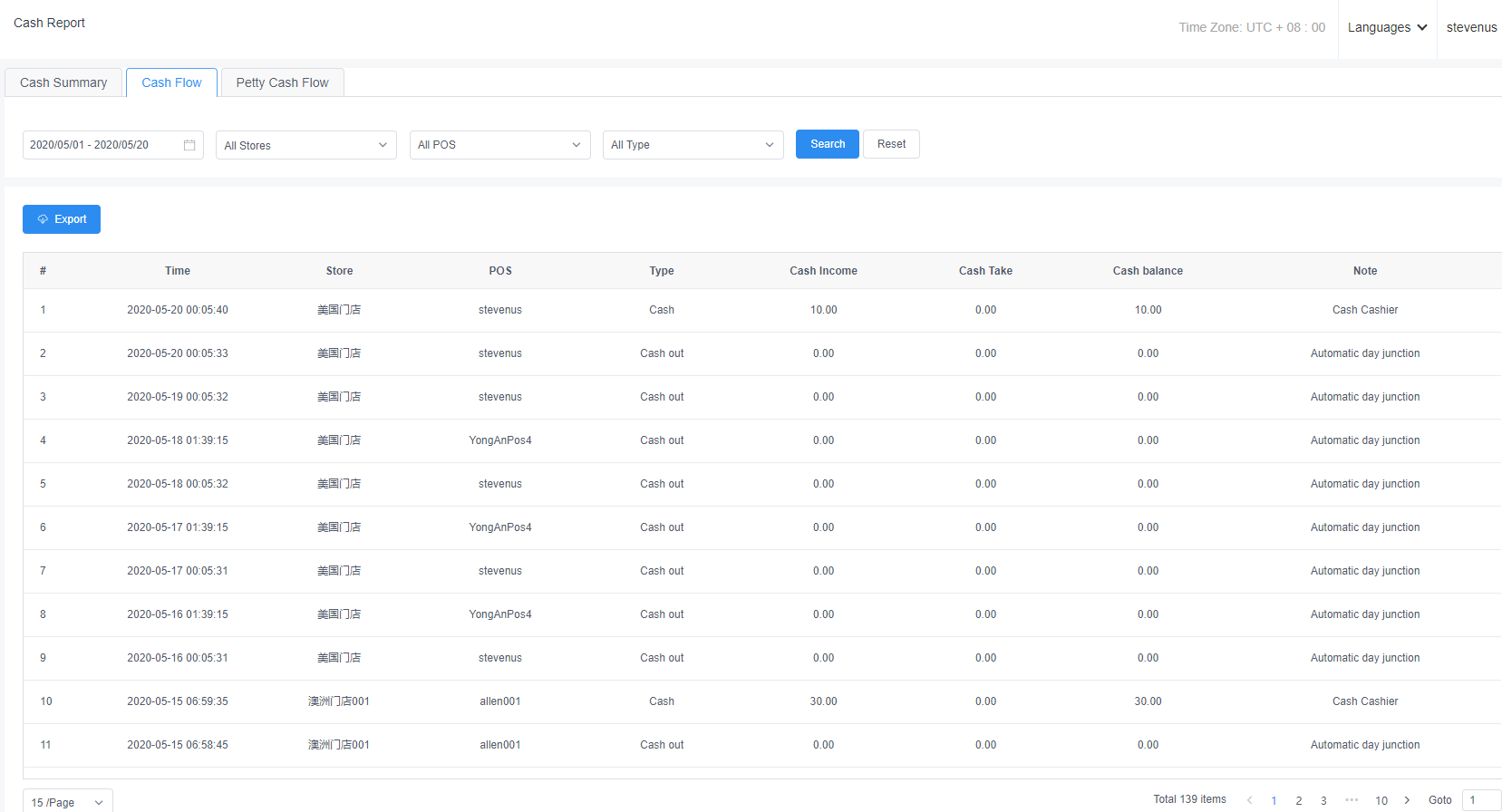Click the Reset button
This screenshot has height=812, width=1502.
point(891,144)
